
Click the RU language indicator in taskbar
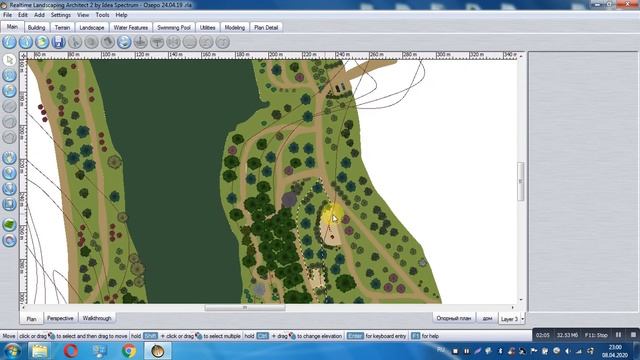click(441, 350)
